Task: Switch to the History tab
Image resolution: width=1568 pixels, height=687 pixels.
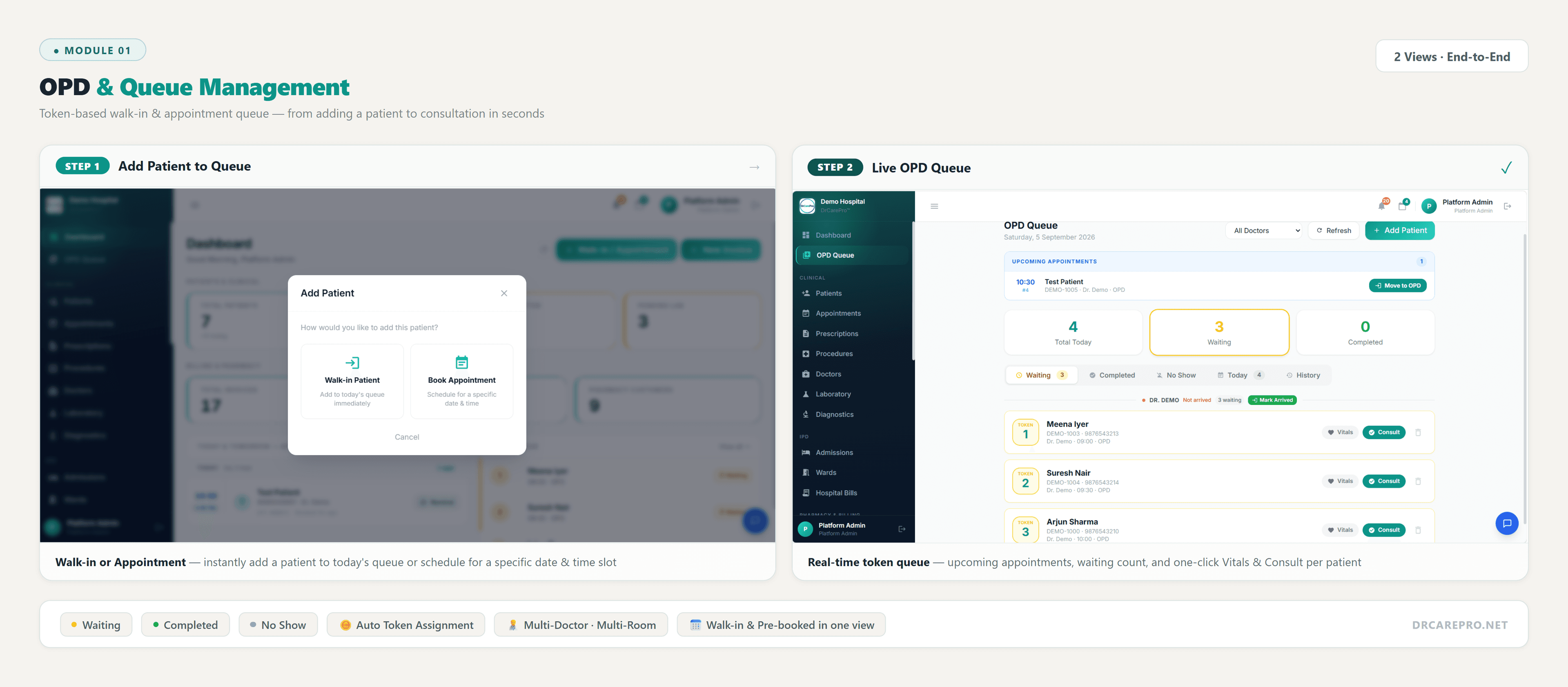Action: tap(1303, 375)
